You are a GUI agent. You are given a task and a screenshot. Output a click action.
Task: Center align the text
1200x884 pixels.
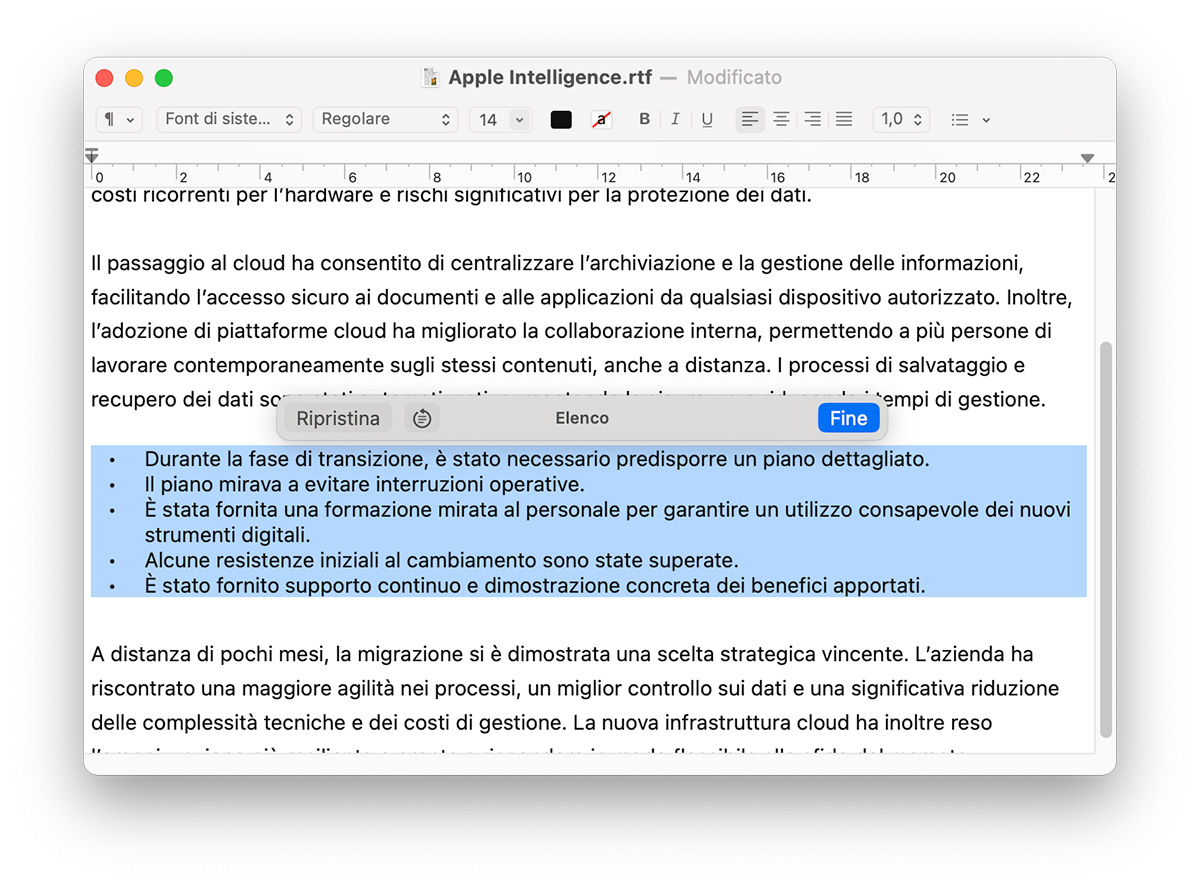click(x=781, y=119)
